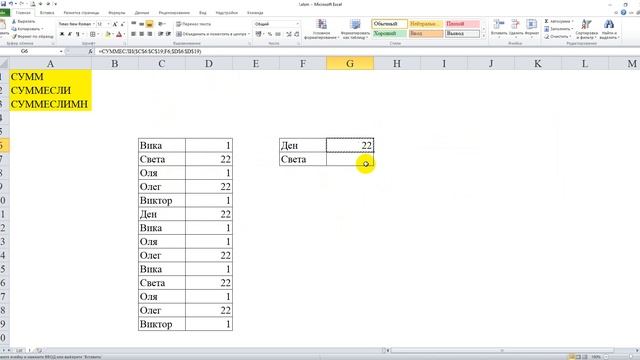Screen dimensions: 640x360
Task: Toggle underline formatting
Action: (x=78, y=34)
